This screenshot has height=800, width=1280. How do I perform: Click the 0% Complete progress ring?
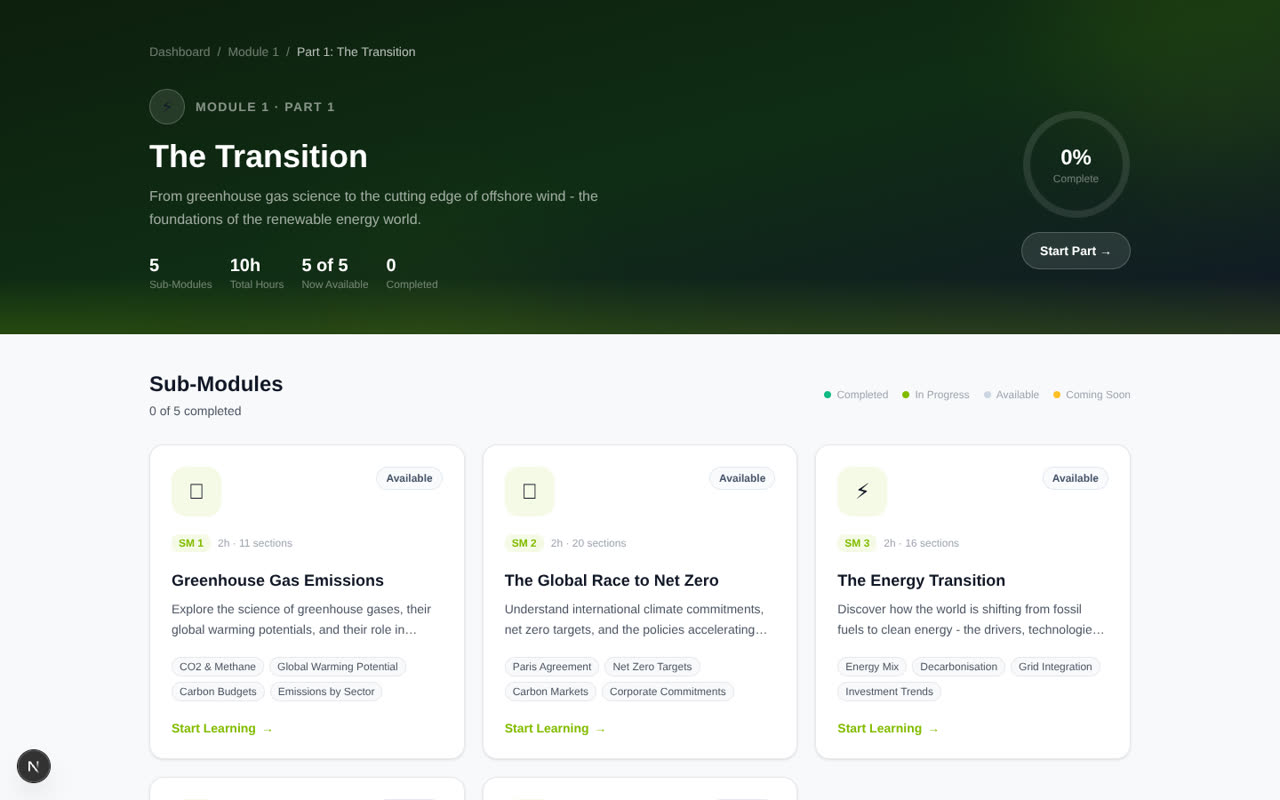[1076, 164]
